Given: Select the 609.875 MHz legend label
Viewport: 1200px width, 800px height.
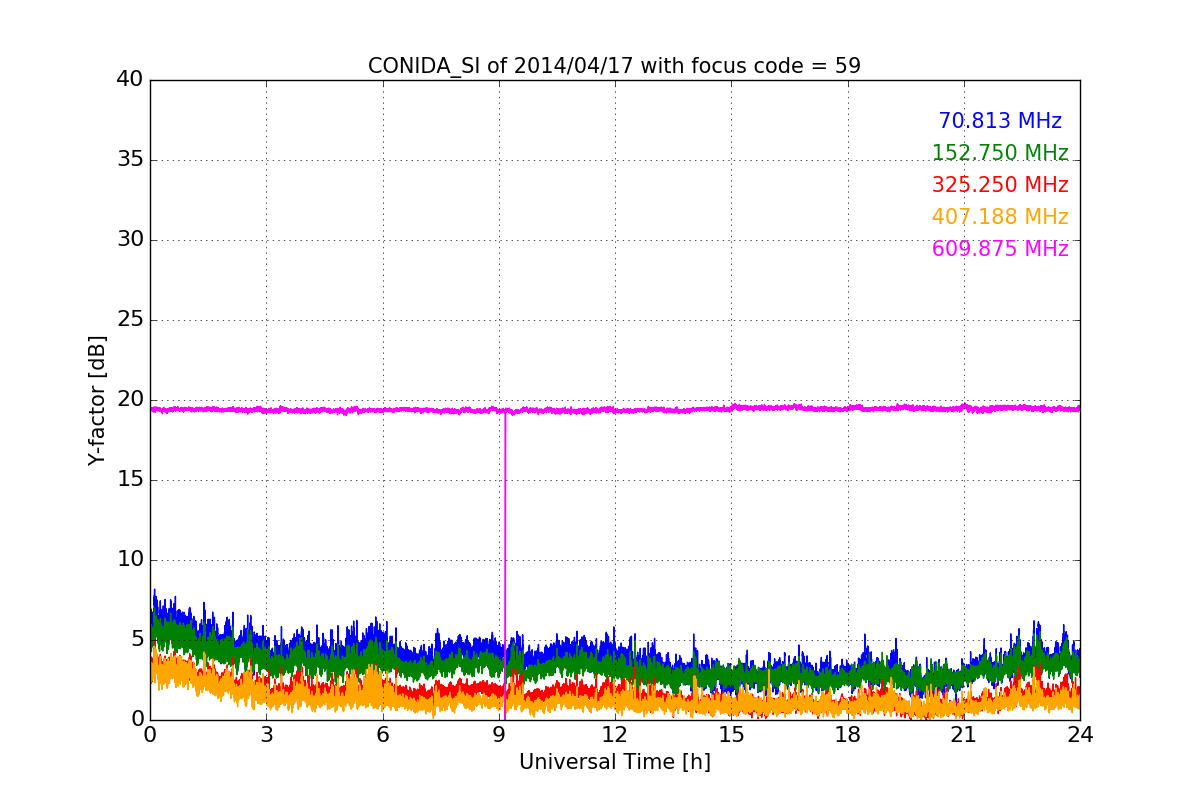Looking at the screenshot, I should [1000, 249].
